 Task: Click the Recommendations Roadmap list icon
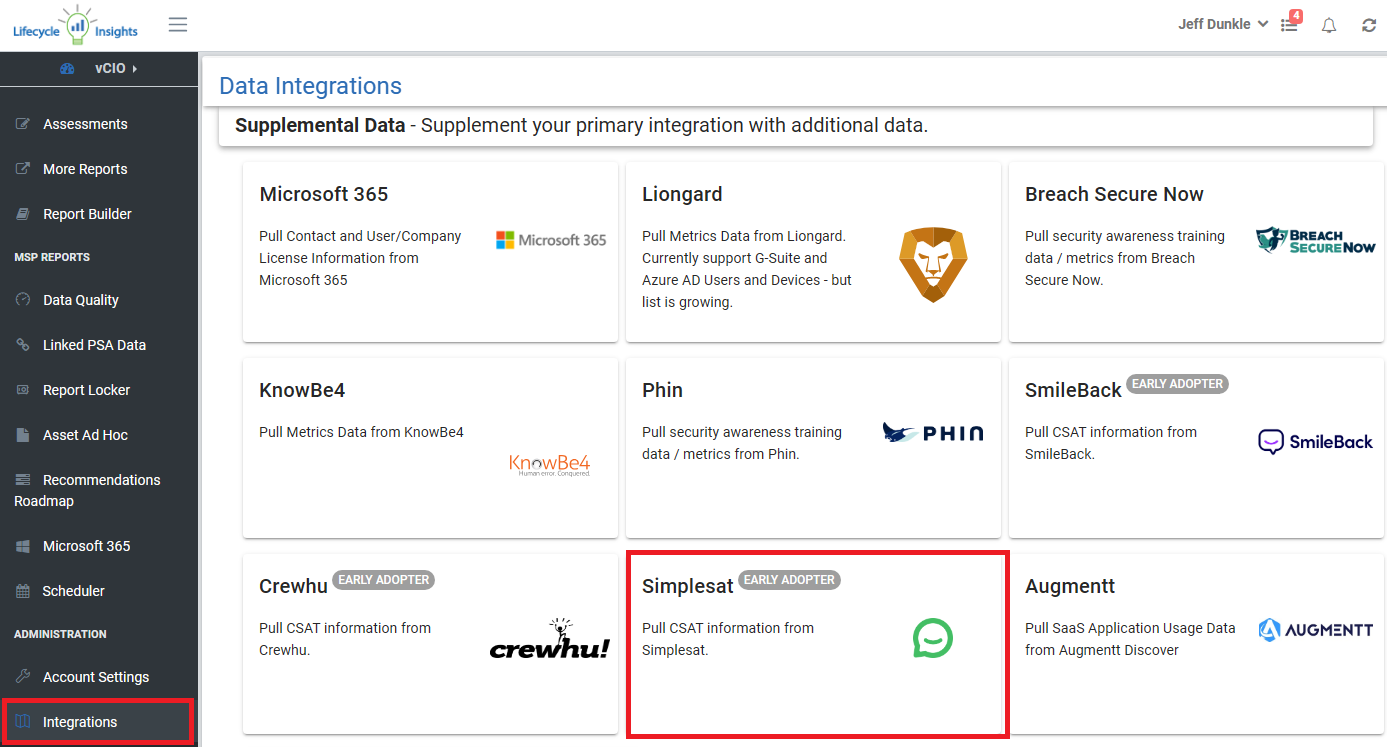(23, 480)
